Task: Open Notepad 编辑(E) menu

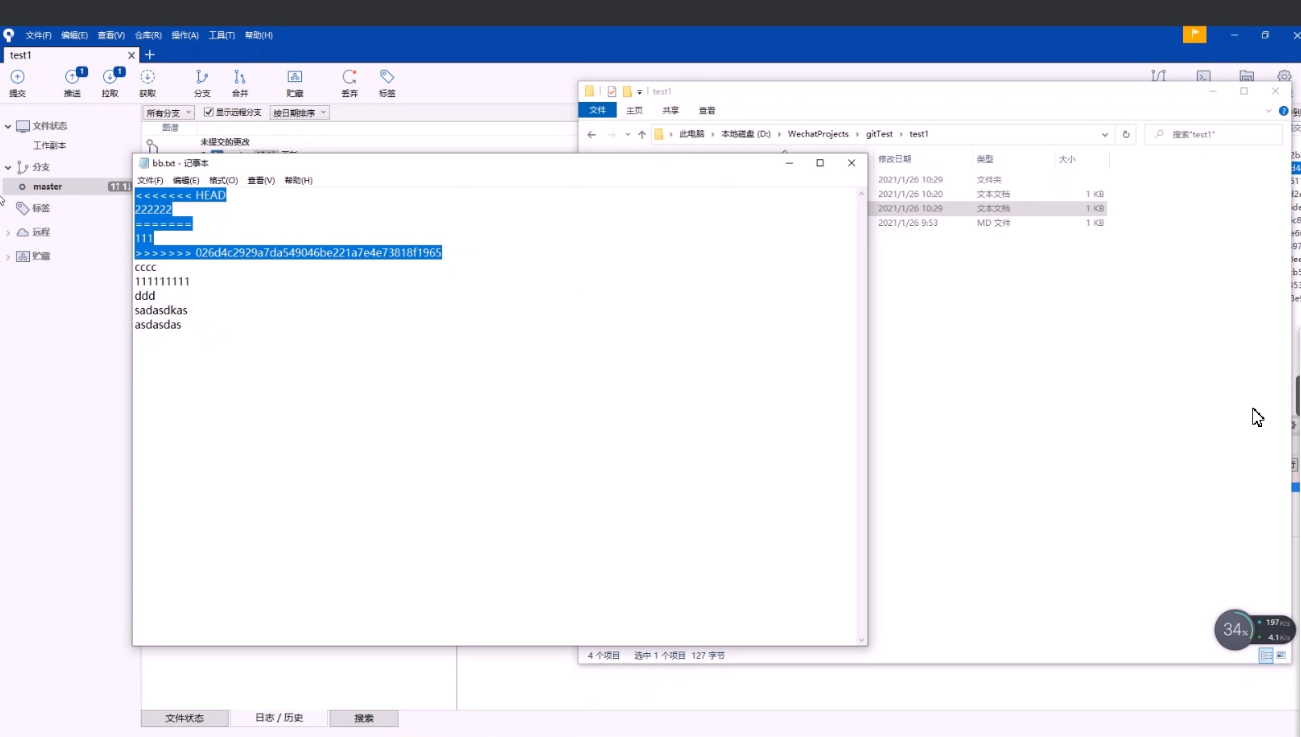Action: [186, 181]
